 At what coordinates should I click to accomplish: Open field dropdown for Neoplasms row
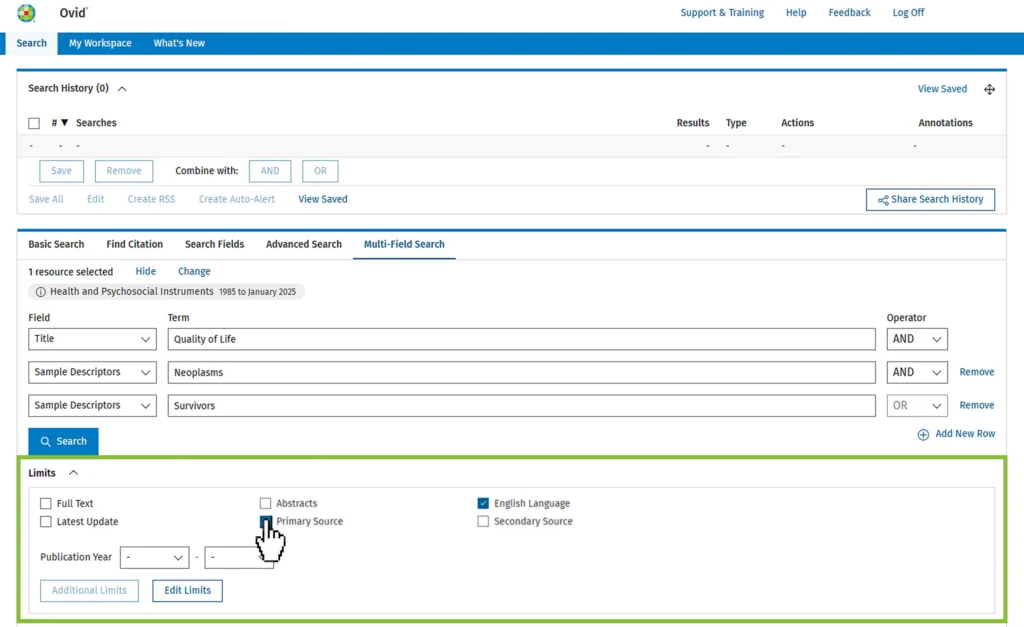coord(92,372)
